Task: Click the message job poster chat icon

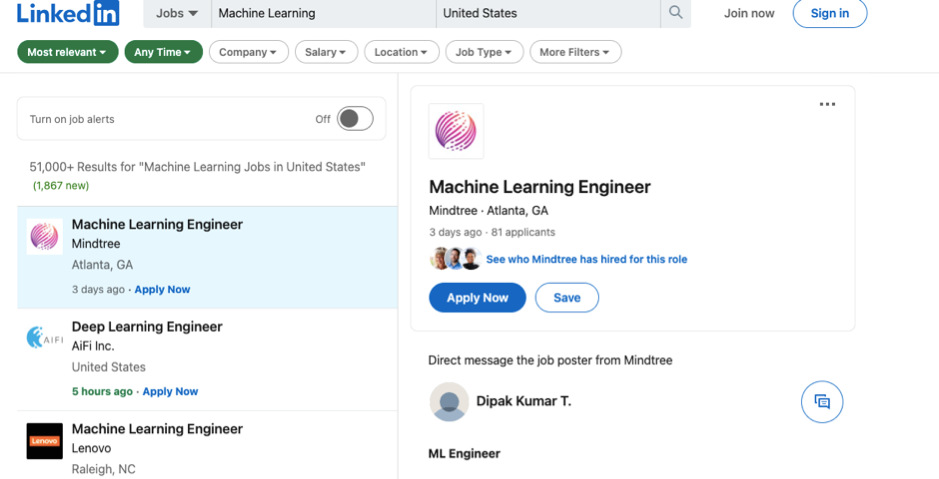Action: coord(822,402)
